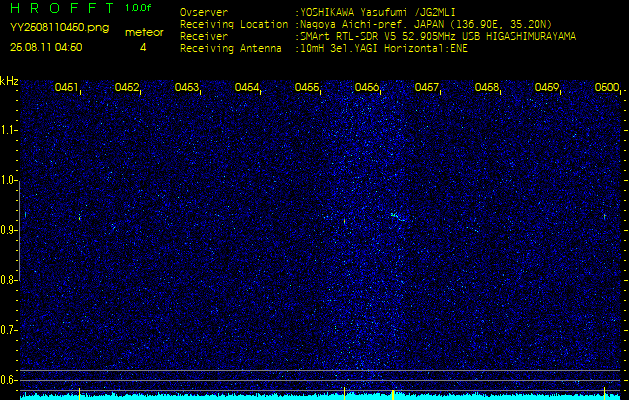Select the SMArt RTL-SDR V5 receiver description
The height and width of the screenshot is (400, 629).
pos(438,37)
